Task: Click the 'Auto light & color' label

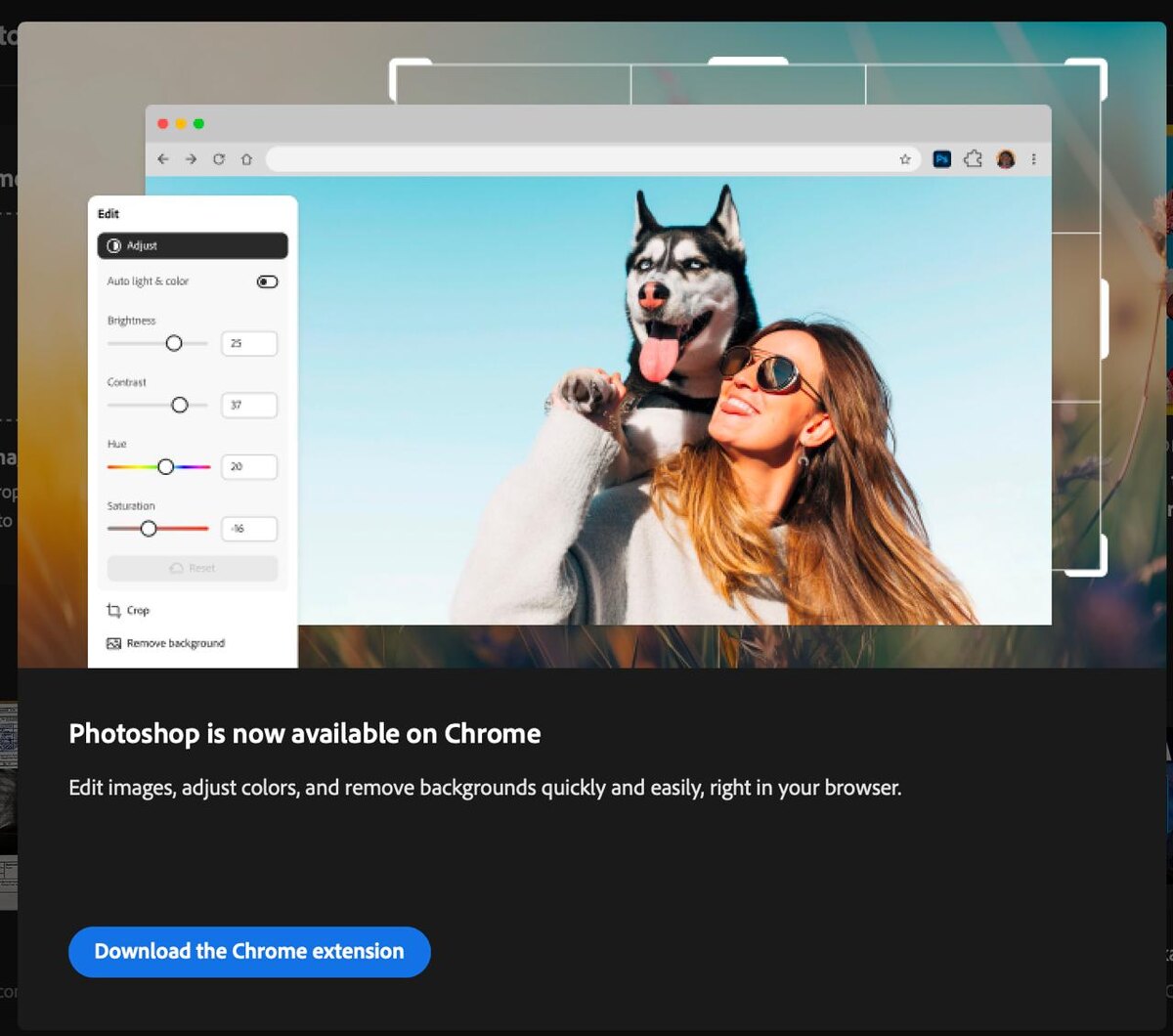Action: pyautogui.click(x=148, y=281)
